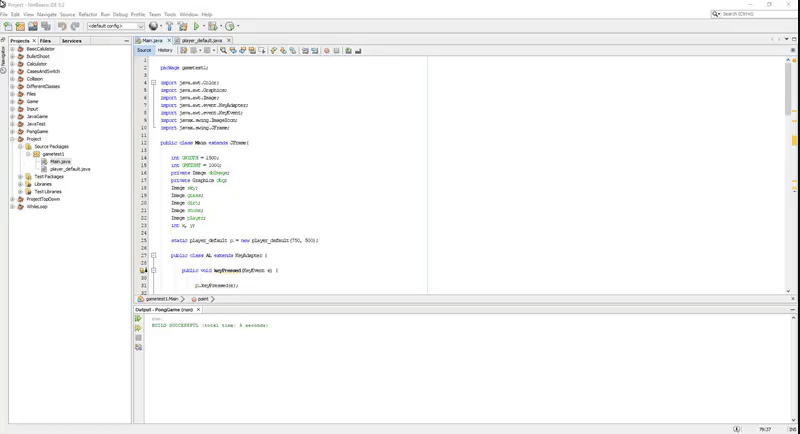800x434 pixels.
Task: Collapse the import block fold marker
Action: pyautogui.click(x=153, y=83)
